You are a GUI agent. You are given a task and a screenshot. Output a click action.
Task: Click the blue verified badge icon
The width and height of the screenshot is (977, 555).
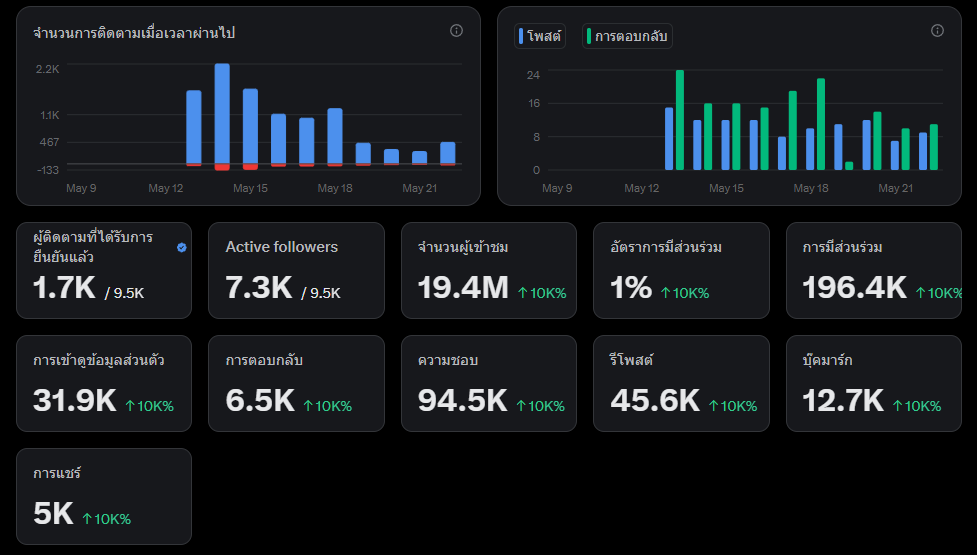tap(181, 247)
